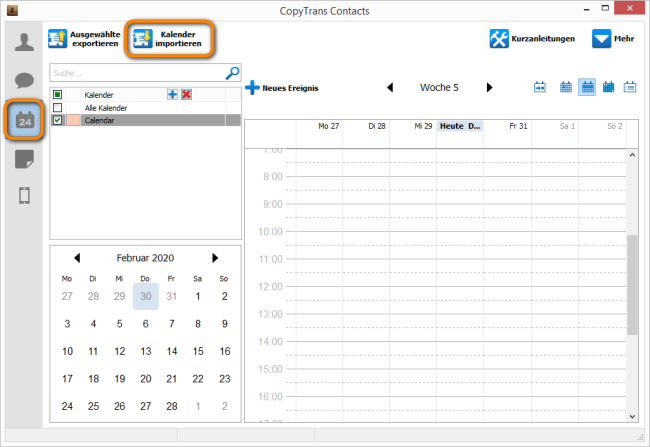Click the 12:00 time label
This screenshot has height=447, width=650.
pyautogui.click(x=270, y=287)
